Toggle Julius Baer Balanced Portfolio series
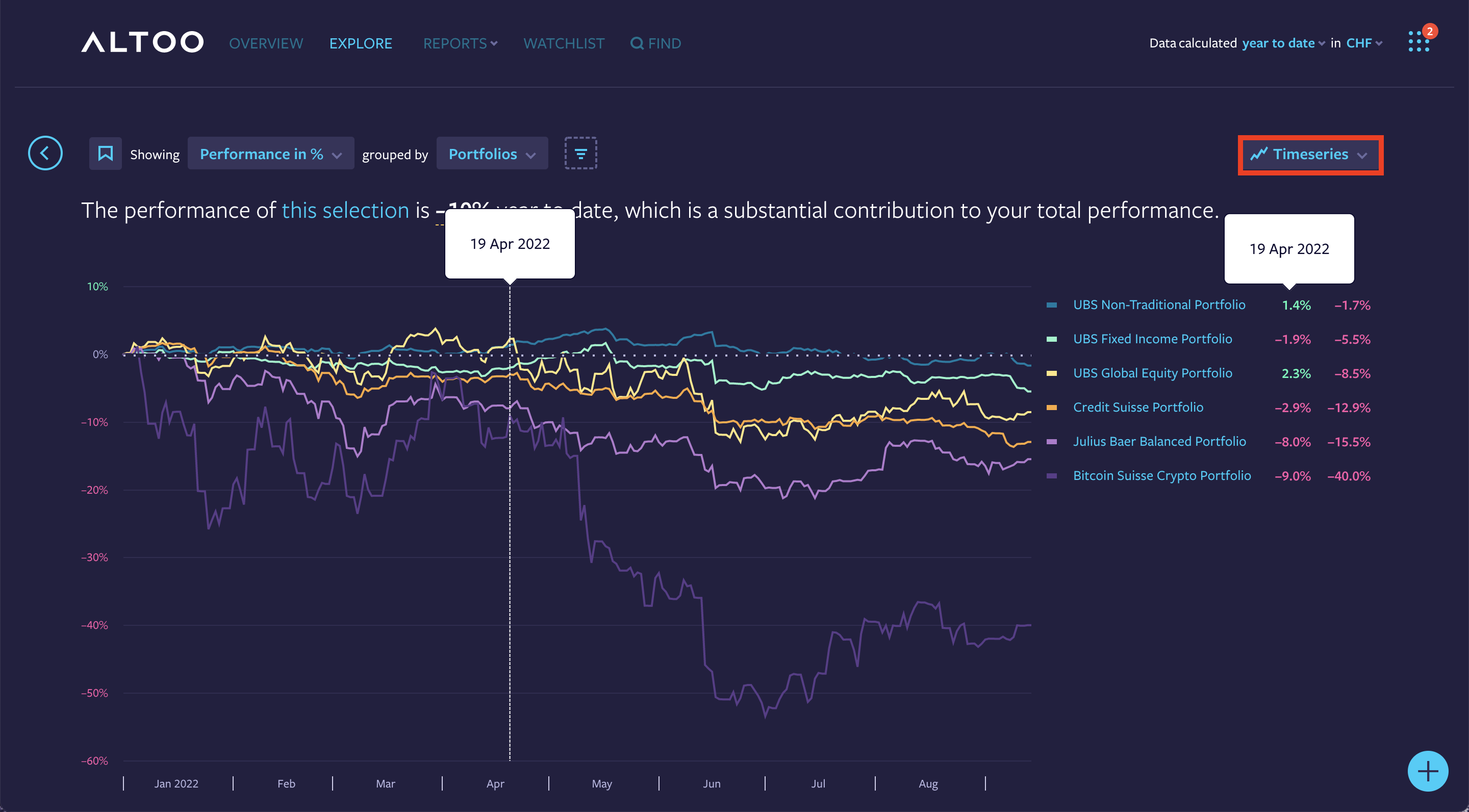Image resolution: width=1469 pixels, height=812 pixels. coord(1159,441)
